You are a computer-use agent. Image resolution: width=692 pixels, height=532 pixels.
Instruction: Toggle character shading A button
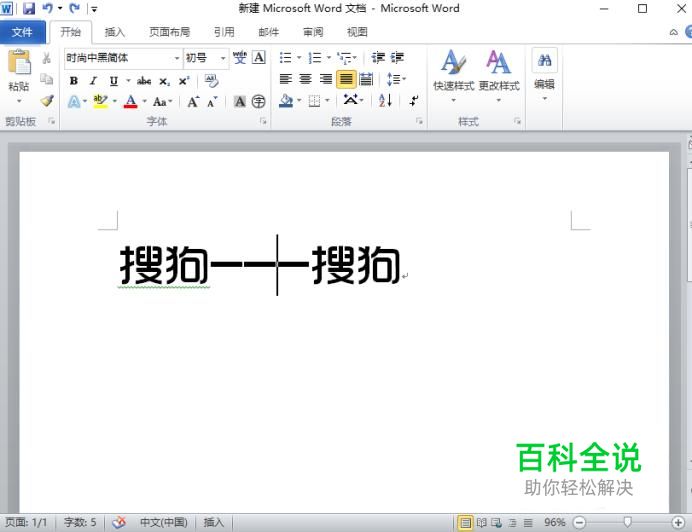(240, 102)
